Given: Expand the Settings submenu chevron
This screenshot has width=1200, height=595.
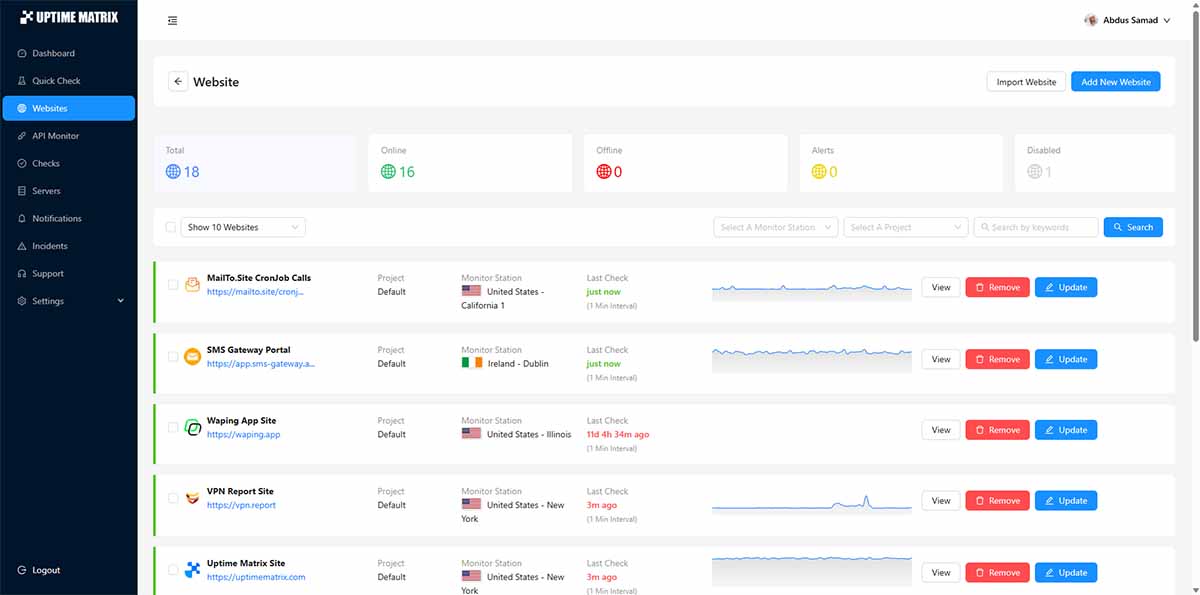Looking at the screenshot, I should click(x=121, y=301).
